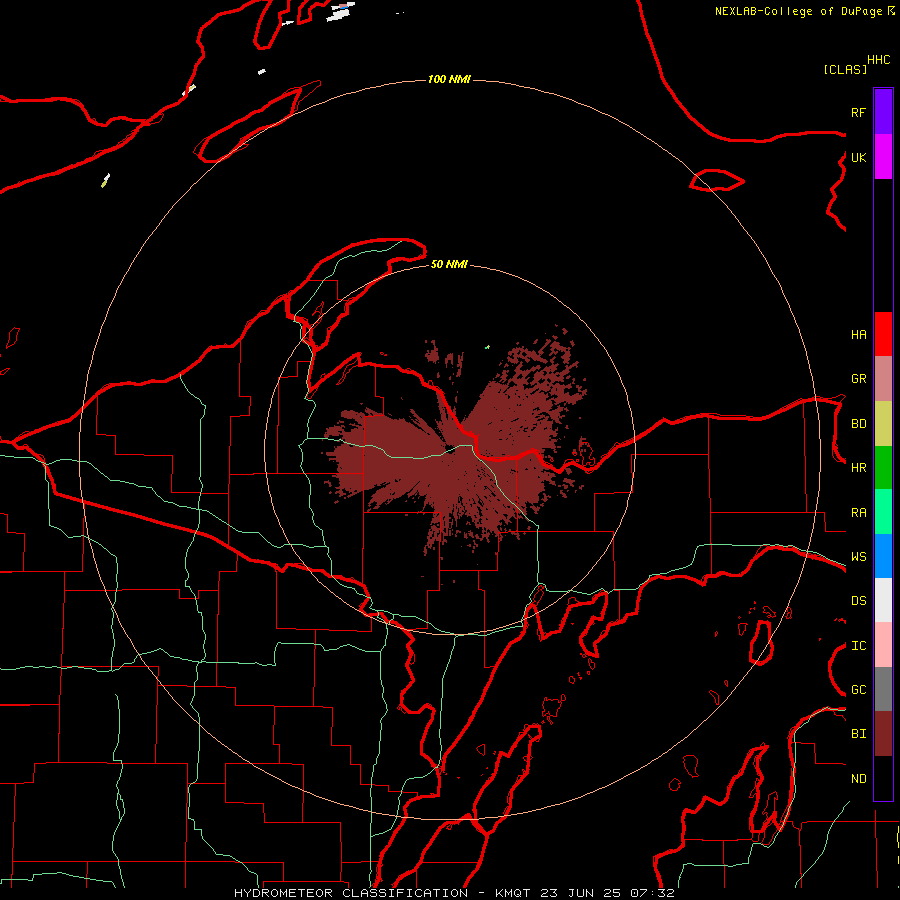The width and height of the screenshot is (900, 900).
Task: Click the DS white legend swatch
Action: (883, 600)
